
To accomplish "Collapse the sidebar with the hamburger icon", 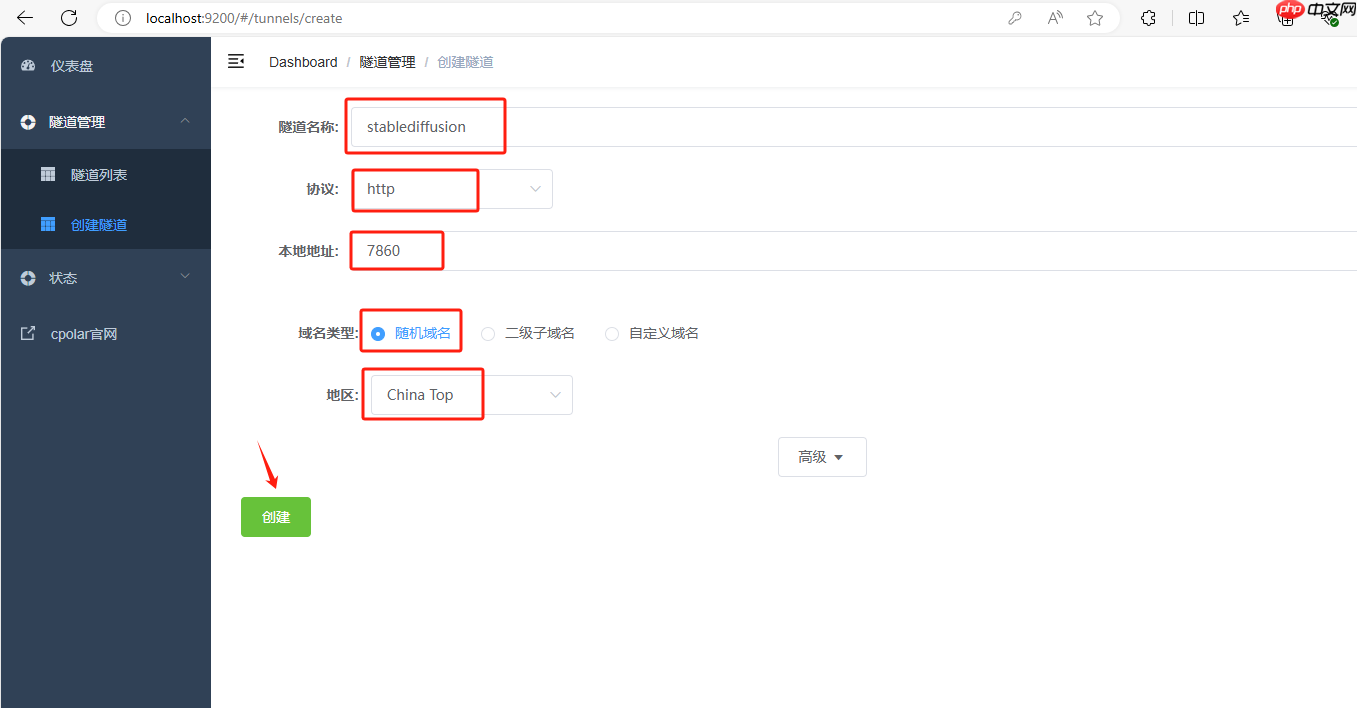I will (x=236, y=60).
